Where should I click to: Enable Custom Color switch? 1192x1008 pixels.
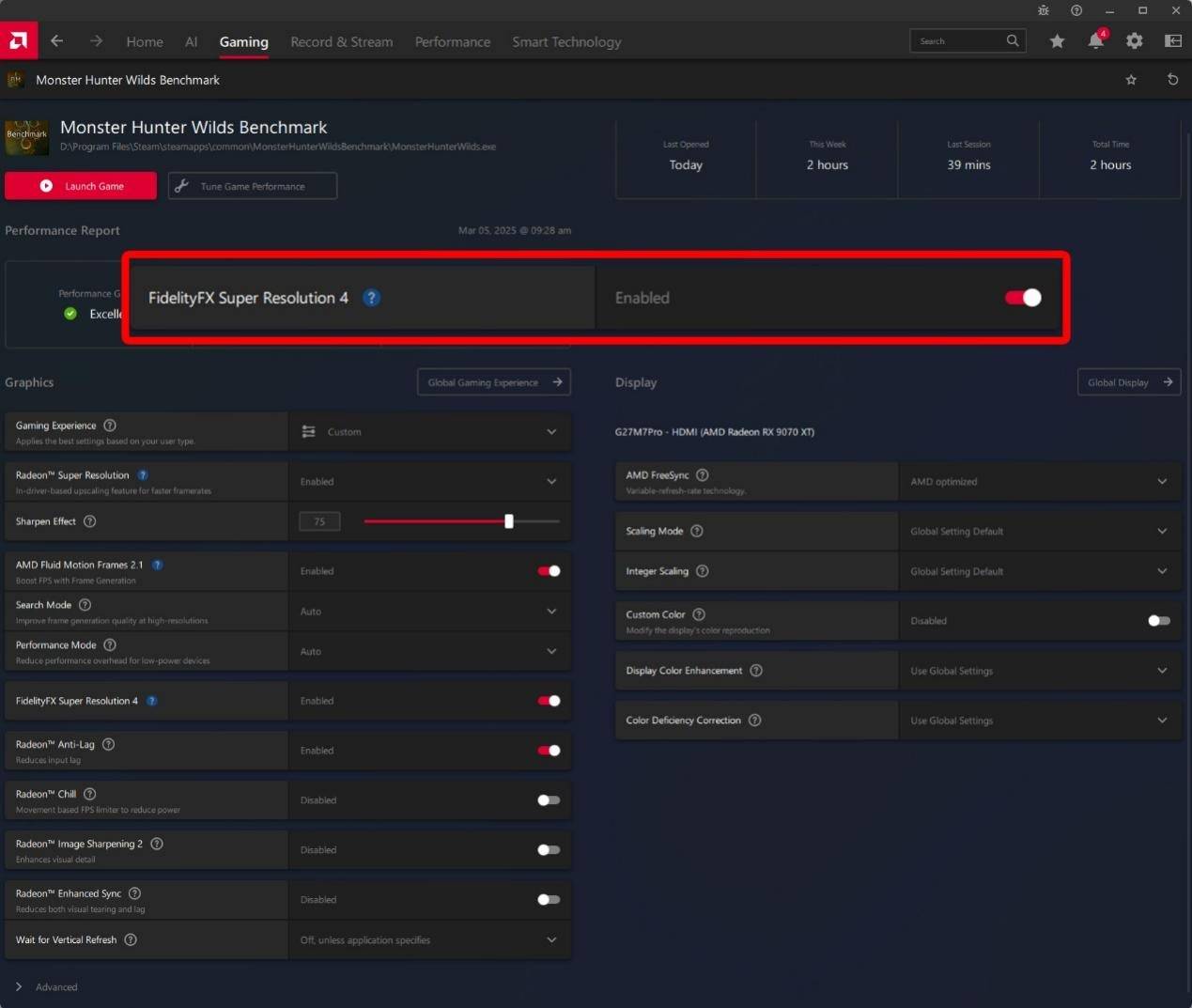coord(1159,621)
